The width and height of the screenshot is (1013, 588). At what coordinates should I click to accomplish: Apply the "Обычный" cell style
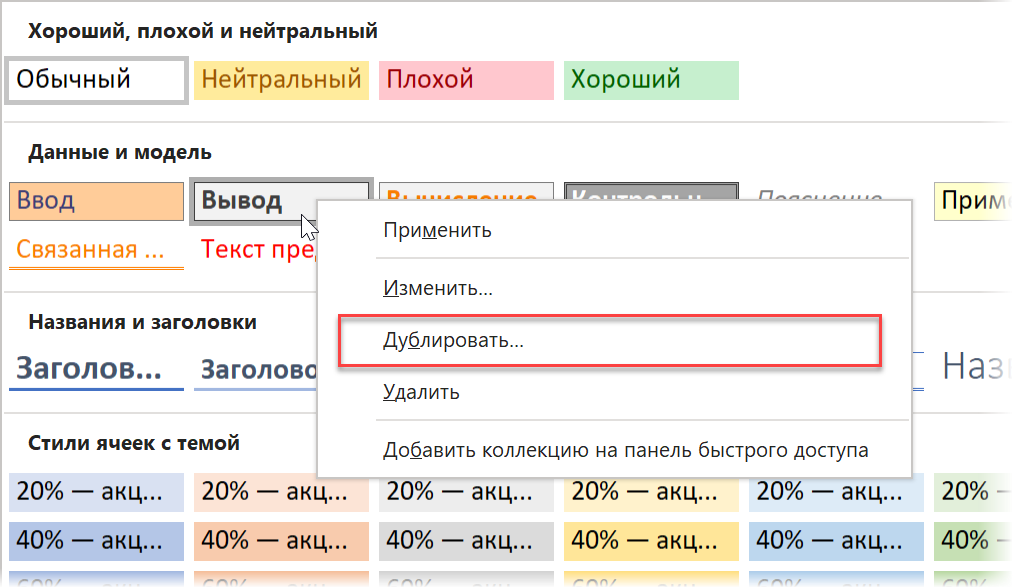93,80
